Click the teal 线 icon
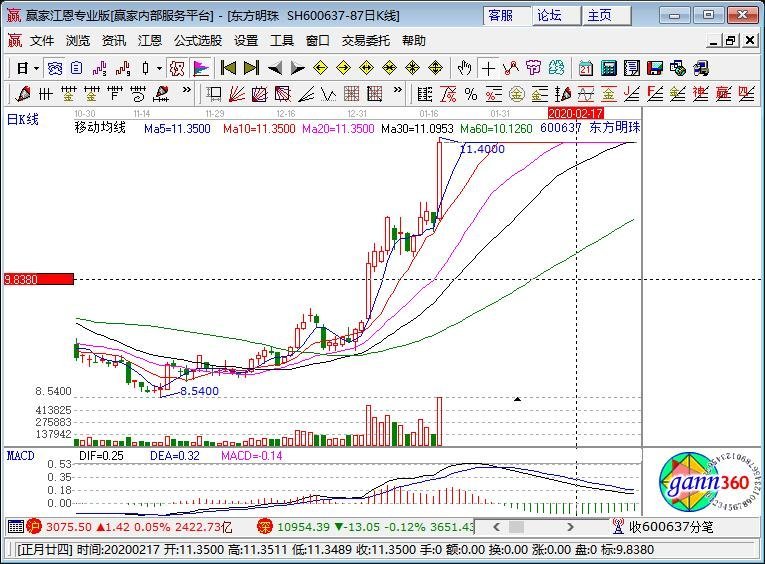Image resolution: width=765 pixels, height=564 pixels. point(556,68)
